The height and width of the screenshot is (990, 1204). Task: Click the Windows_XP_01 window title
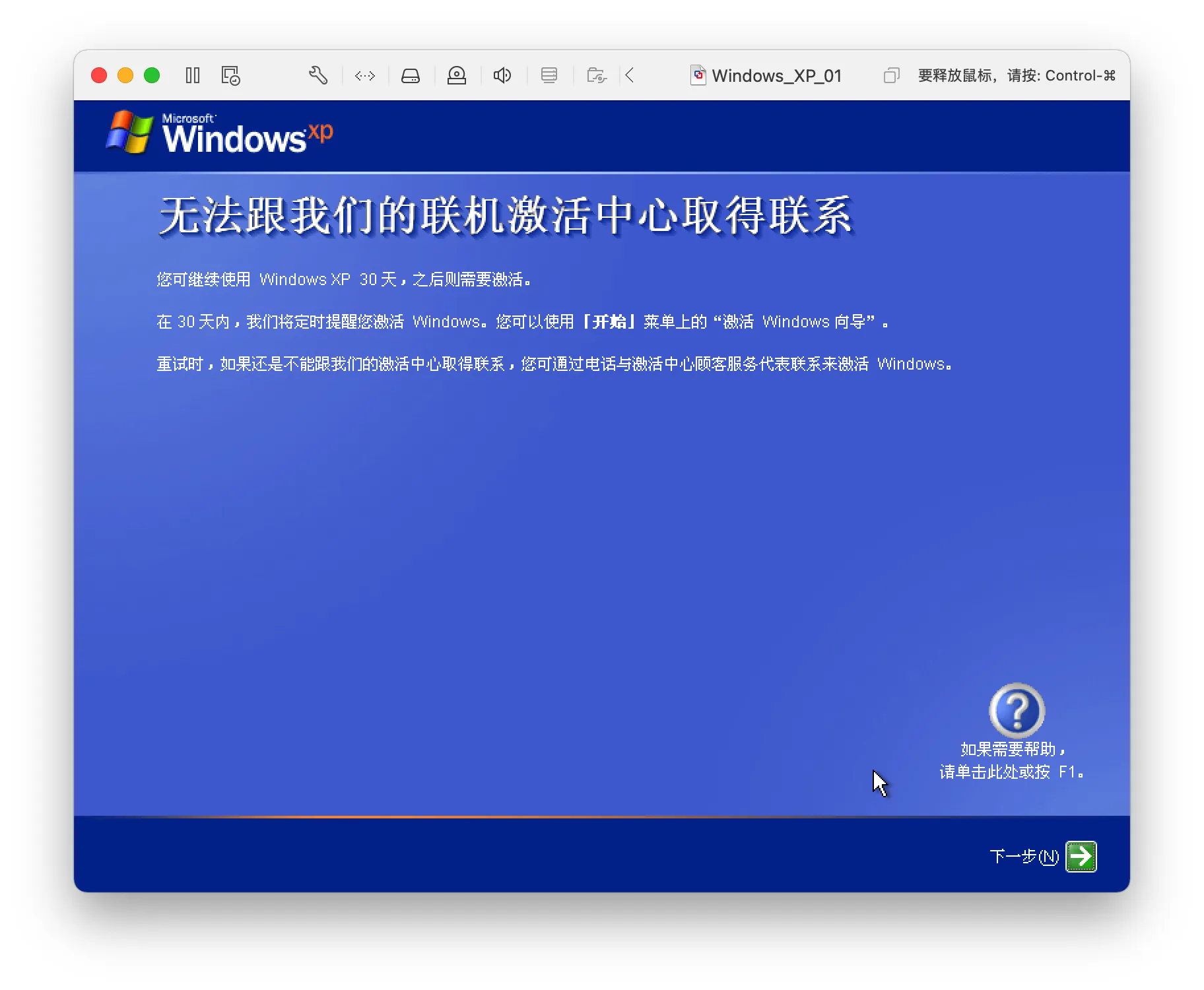point(777,76)
